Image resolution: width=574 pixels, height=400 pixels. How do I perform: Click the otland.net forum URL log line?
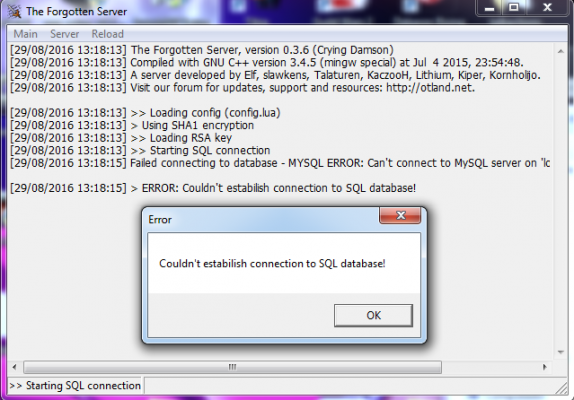coord(242,87)
